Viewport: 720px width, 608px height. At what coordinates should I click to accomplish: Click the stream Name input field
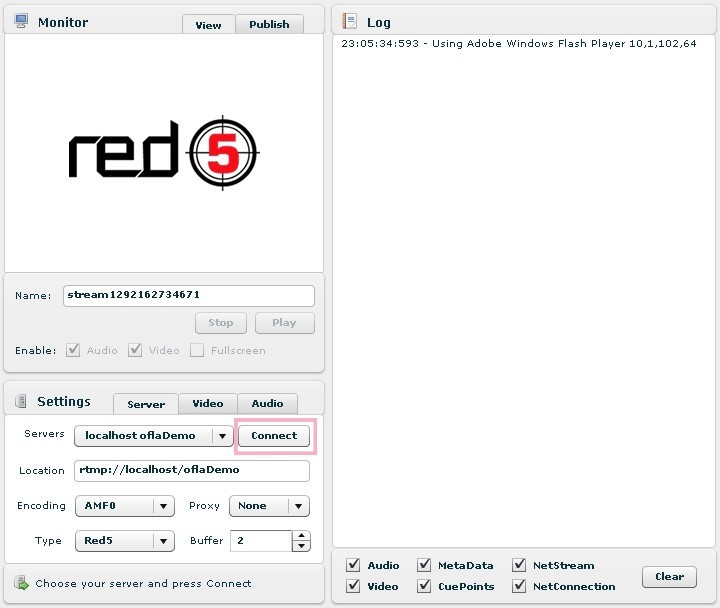(189, 295)
